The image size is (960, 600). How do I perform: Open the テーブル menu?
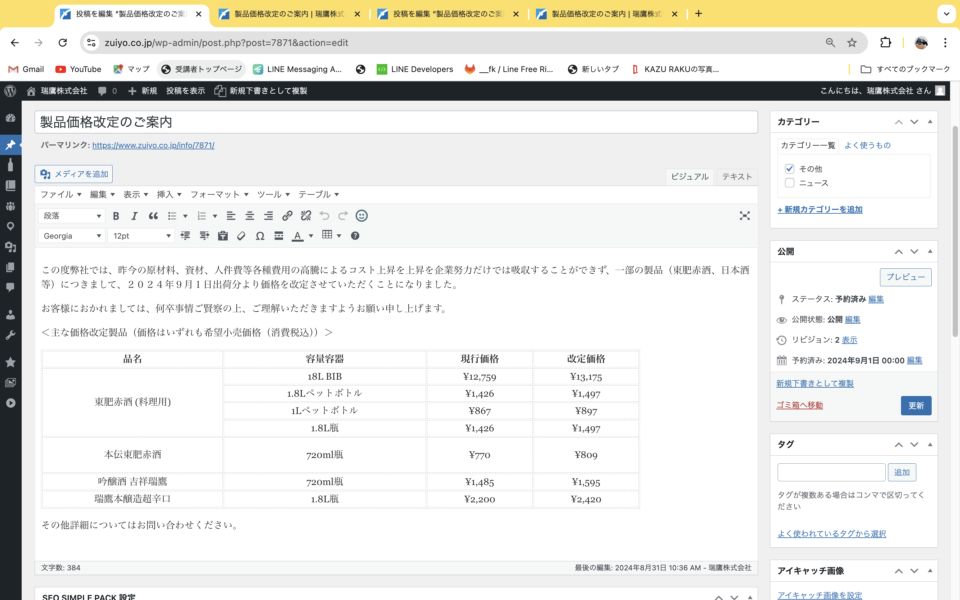(x=318, y=194)
